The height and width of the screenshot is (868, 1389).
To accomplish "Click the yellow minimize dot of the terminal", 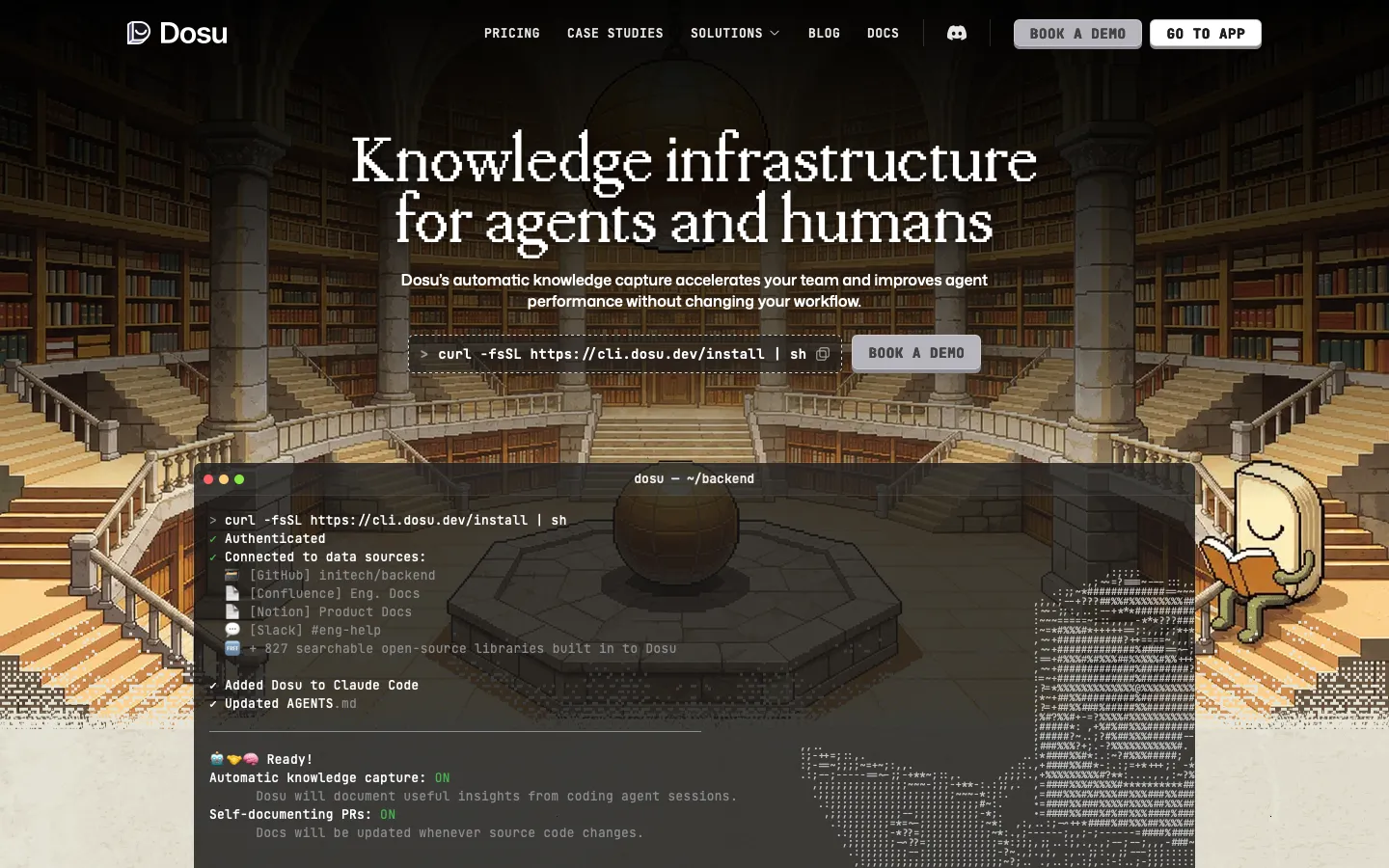I will pos(224,479).
